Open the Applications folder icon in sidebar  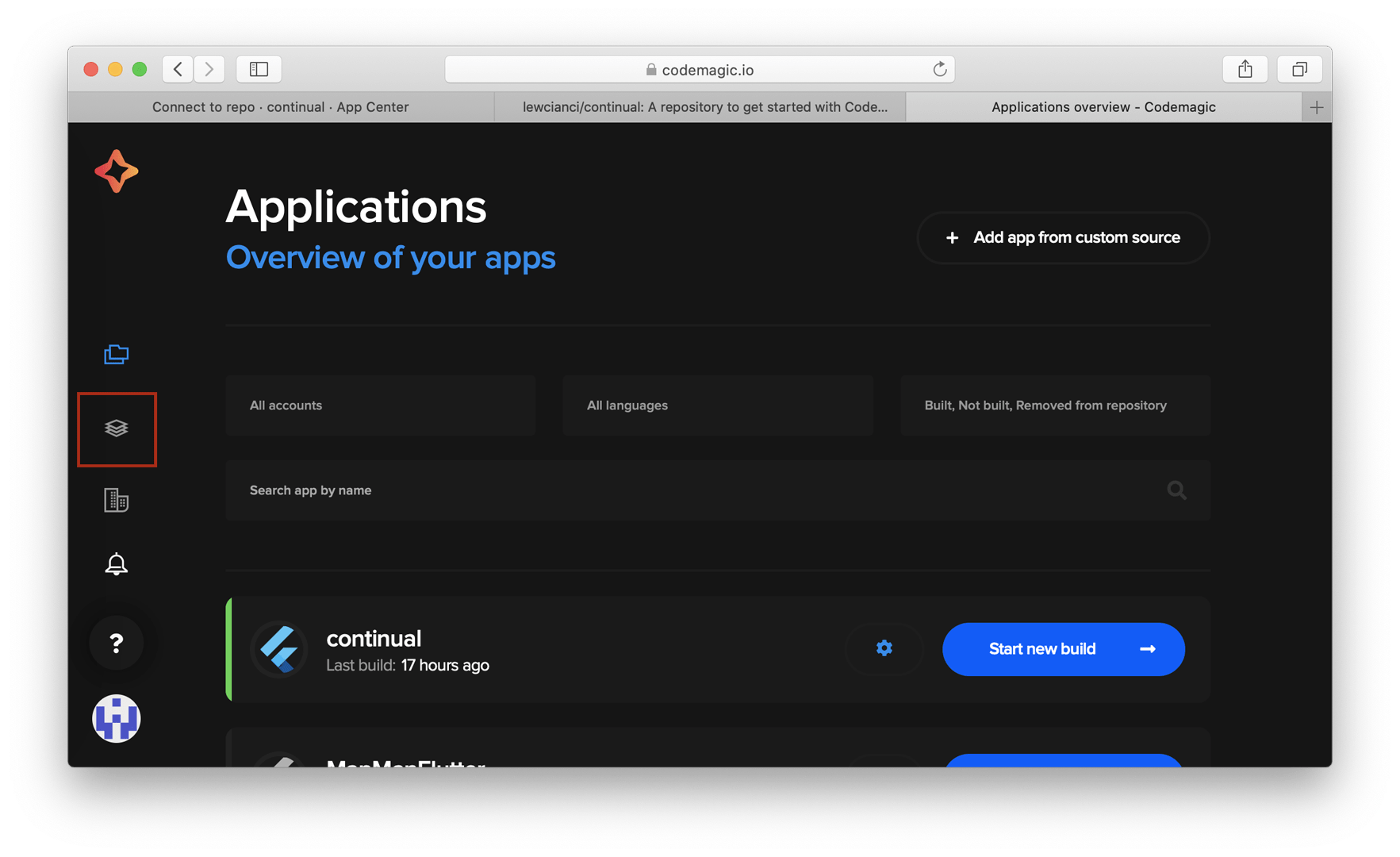click(x=117, y=354)
